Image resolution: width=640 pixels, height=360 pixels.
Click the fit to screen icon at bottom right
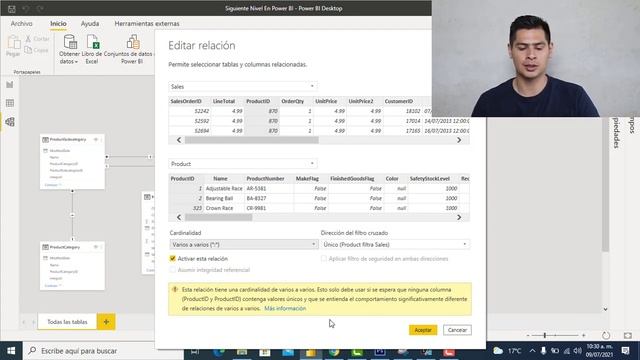pyautogui.click(x=628, y=335)
